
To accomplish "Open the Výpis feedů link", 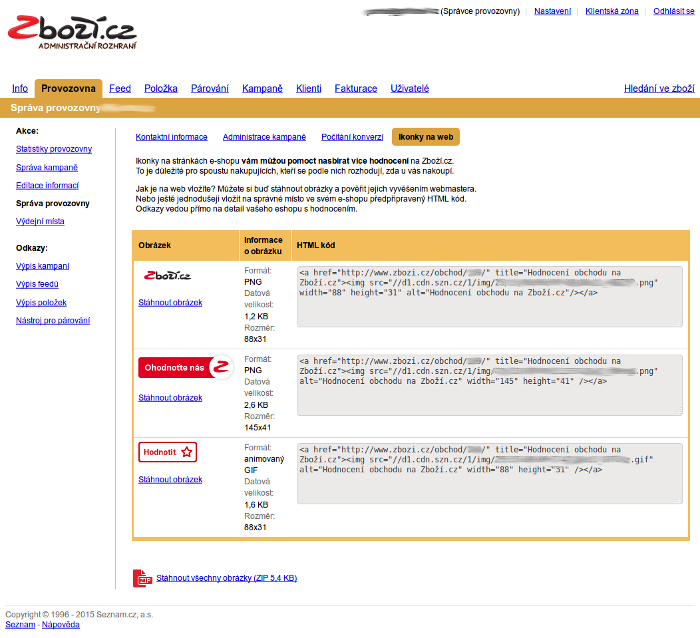I will click(37, 284).
